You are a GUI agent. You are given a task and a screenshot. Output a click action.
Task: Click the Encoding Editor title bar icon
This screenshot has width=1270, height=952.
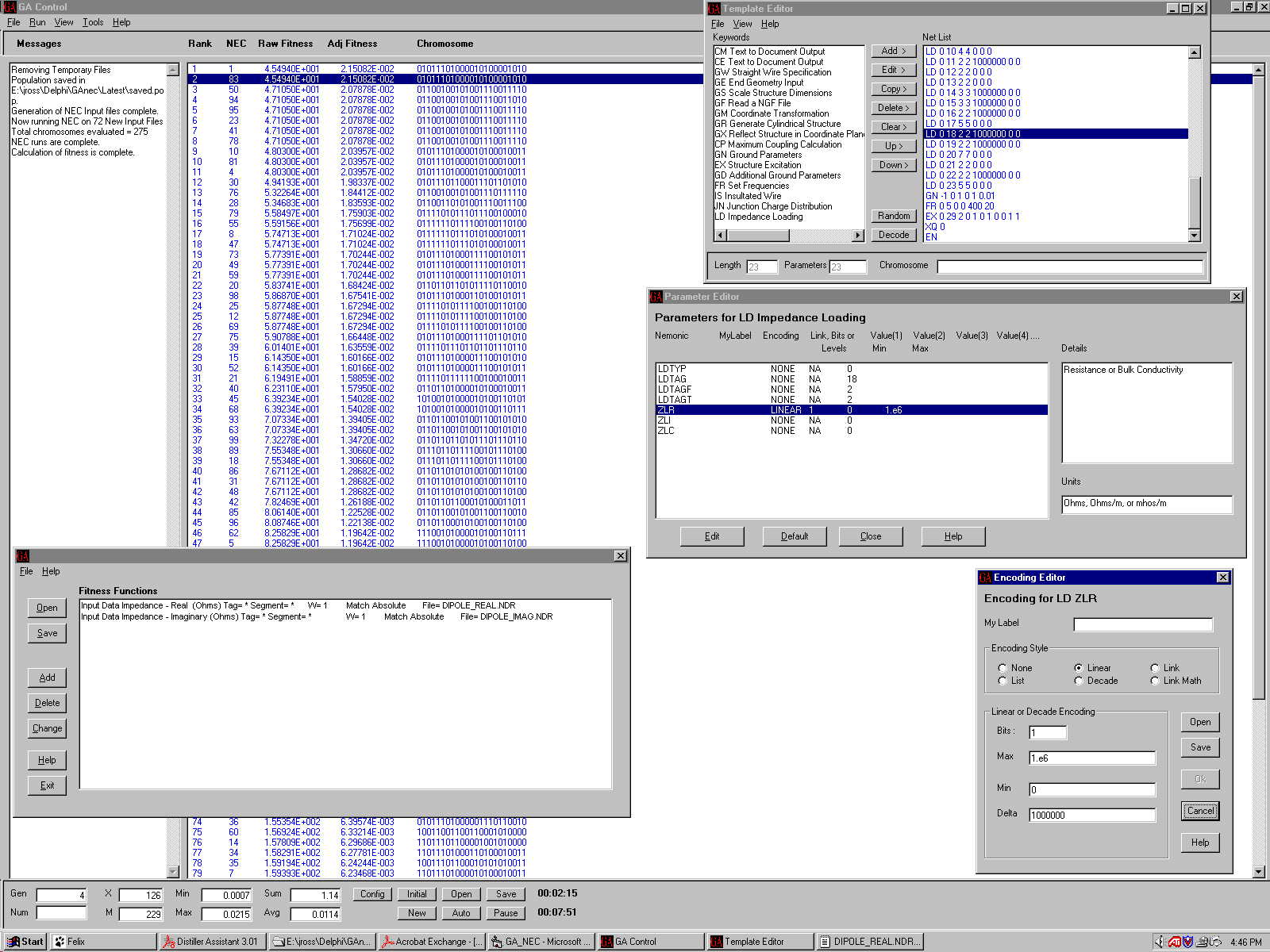pyautogui.click(x=985, y=578)
